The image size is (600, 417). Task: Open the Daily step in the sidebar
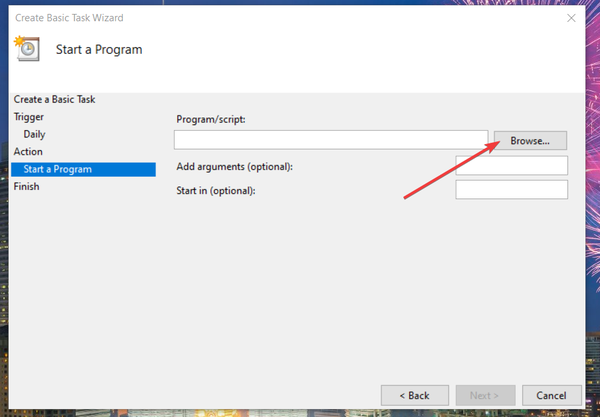coord(34,134)
